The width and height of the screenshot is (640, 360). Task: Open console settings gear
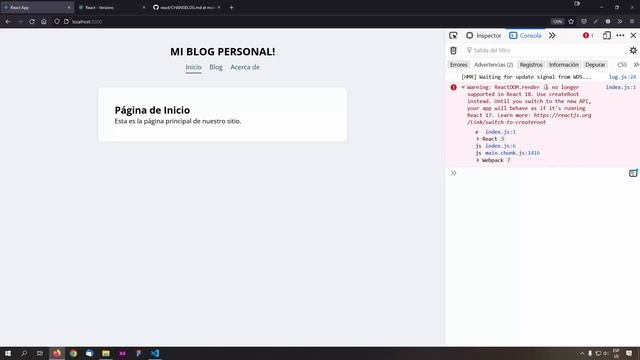633,50
